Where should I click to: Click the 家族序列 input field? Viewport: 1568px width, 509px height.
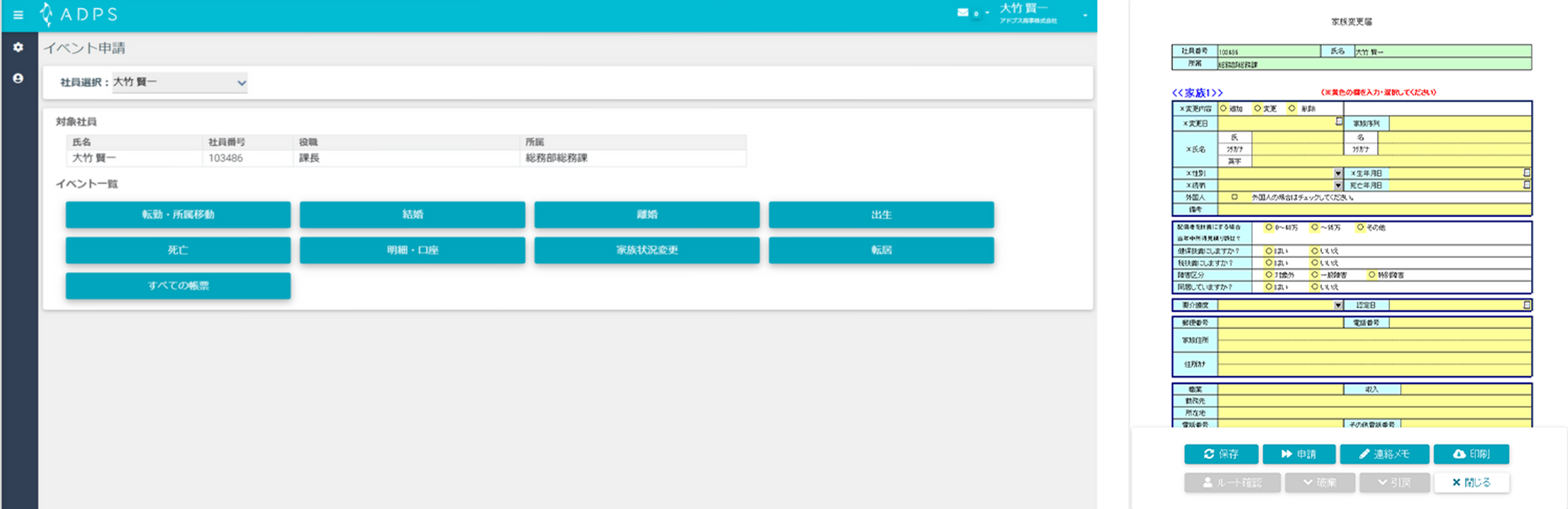coord(1460,123)
